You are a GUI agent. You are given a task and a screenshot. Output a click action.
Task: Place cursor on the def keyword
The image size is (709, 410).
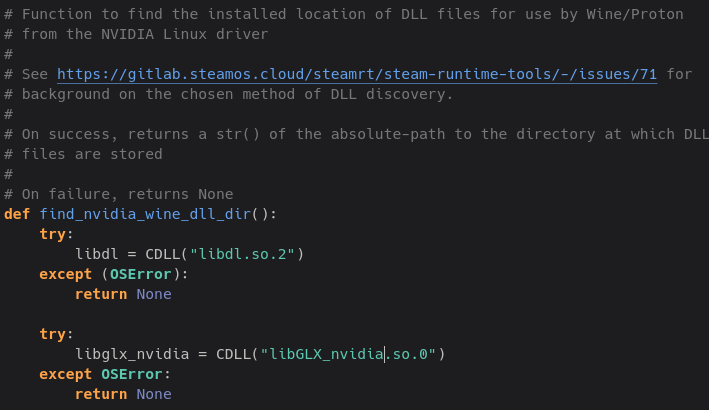click(17, 214)
